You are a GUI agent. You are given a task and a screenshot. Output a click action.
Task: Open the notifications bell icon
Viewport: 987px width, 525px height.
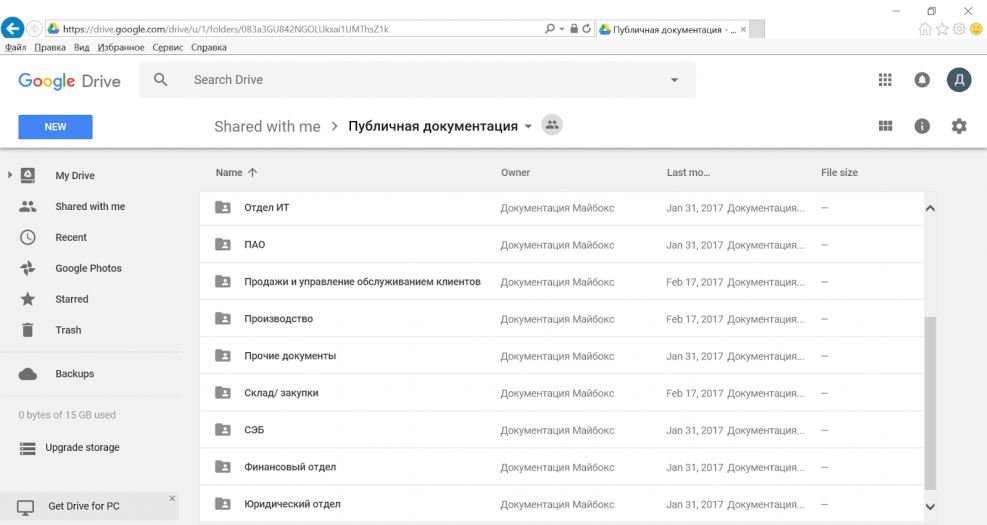point(922,80)
